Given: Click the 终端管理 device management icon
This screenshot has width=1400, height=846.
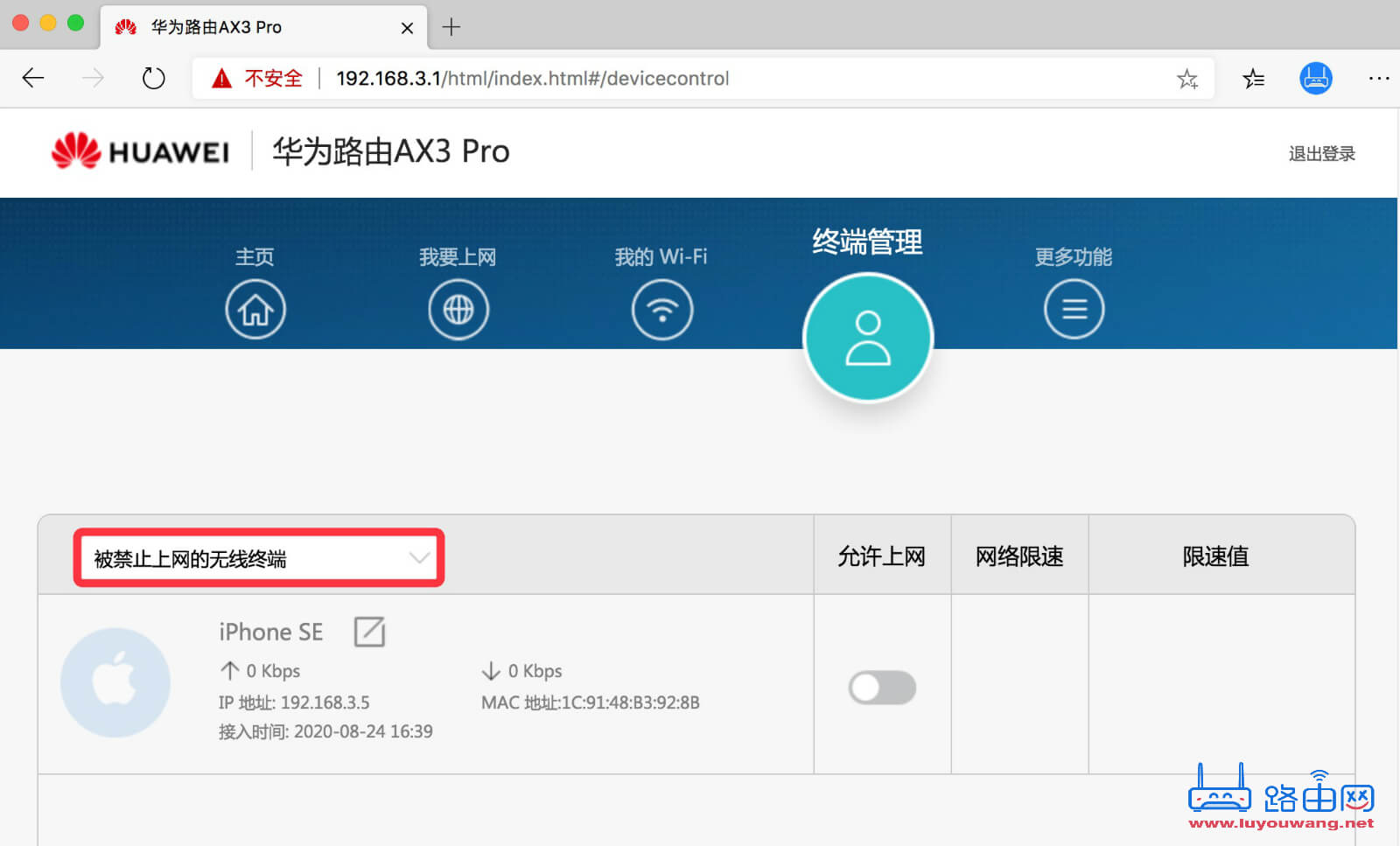Looking at the screenshot, I should [867, 337].
